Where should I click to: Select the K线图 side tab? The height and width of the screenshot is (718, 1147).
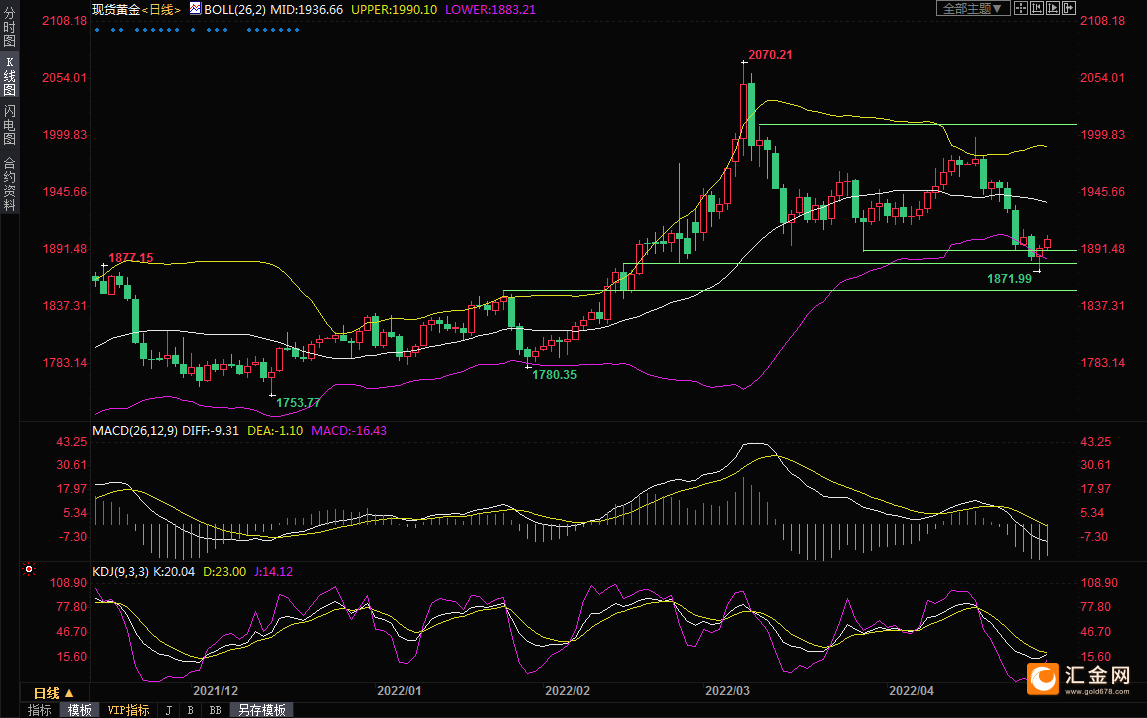click(x=10, y=75)
